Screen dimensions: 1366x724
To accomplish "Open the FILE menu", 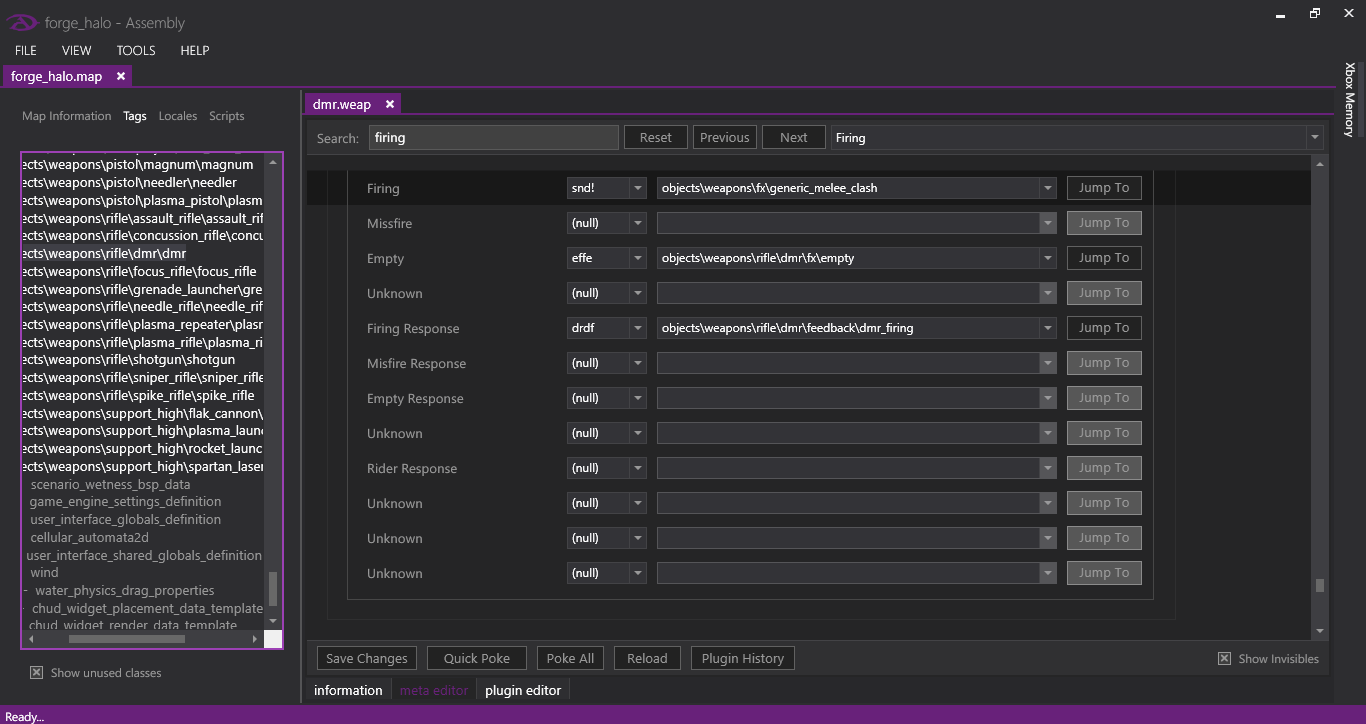I will coord(26,50).
